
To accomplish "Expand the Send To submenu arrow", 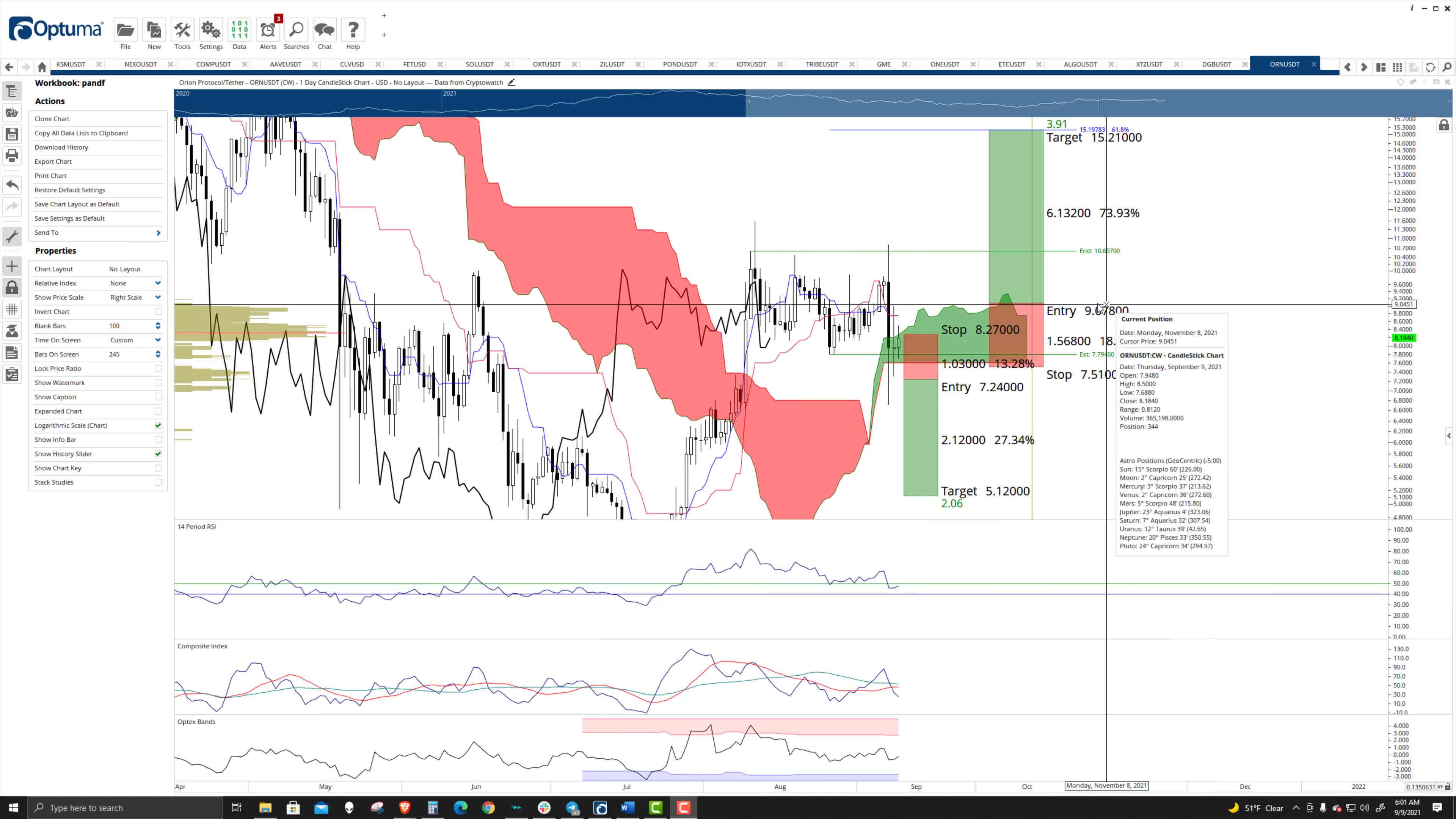I will click(x=158, y=233).
